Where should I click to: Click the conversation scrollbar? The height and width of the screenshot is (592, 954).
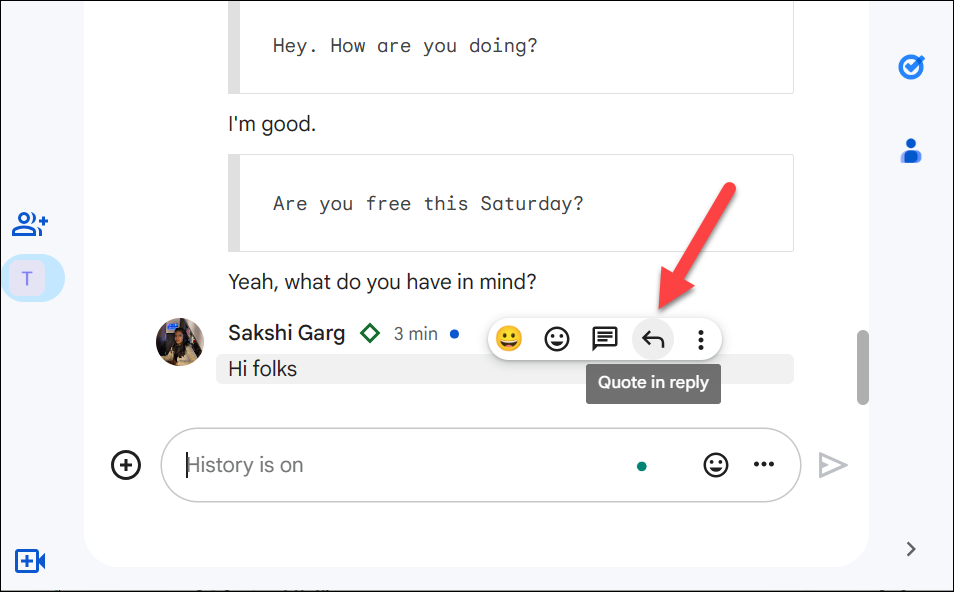click(862, 370)
